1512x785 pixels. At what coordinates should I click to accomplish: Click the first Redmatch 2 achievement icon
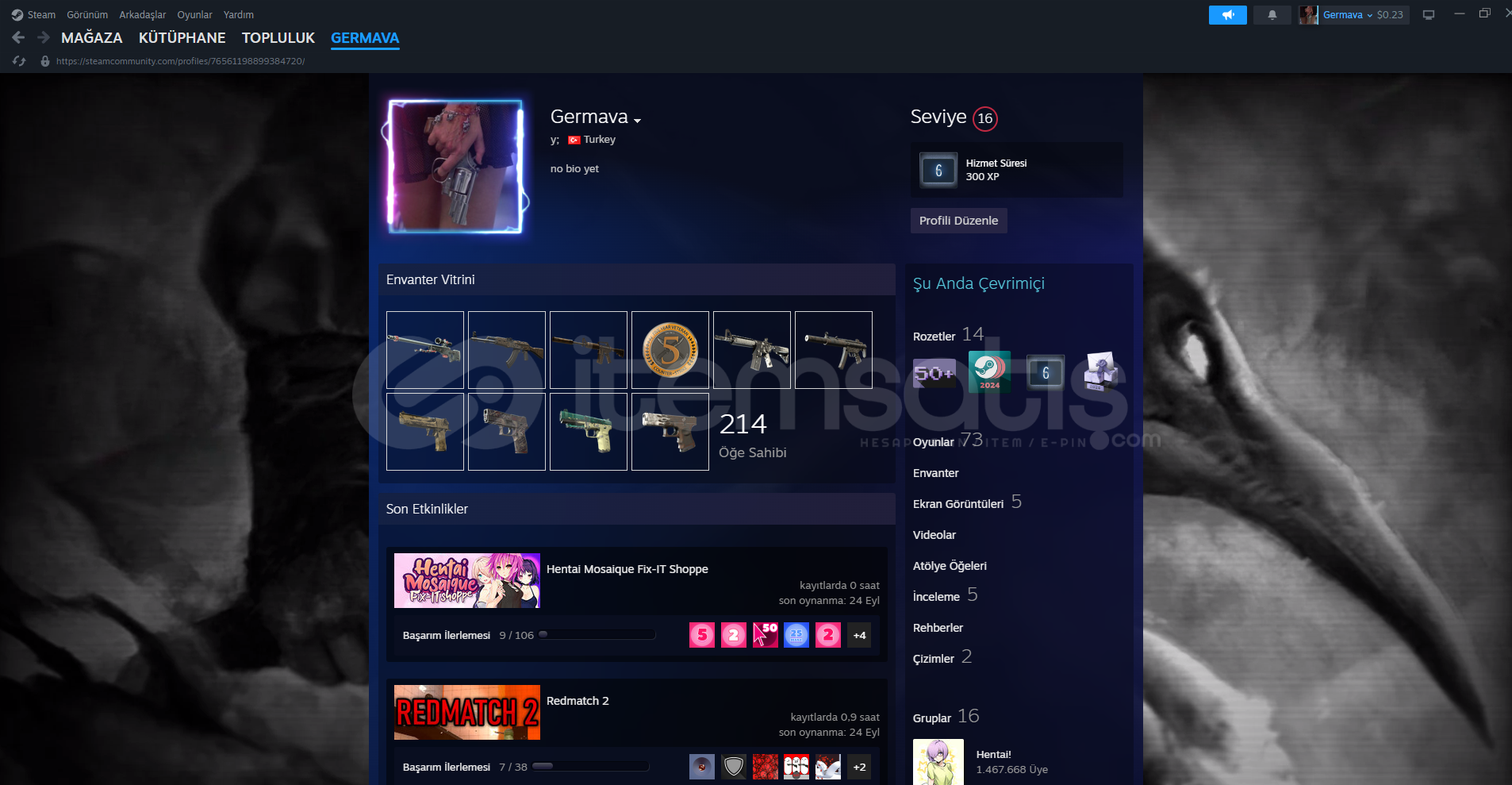coord(702,767)
